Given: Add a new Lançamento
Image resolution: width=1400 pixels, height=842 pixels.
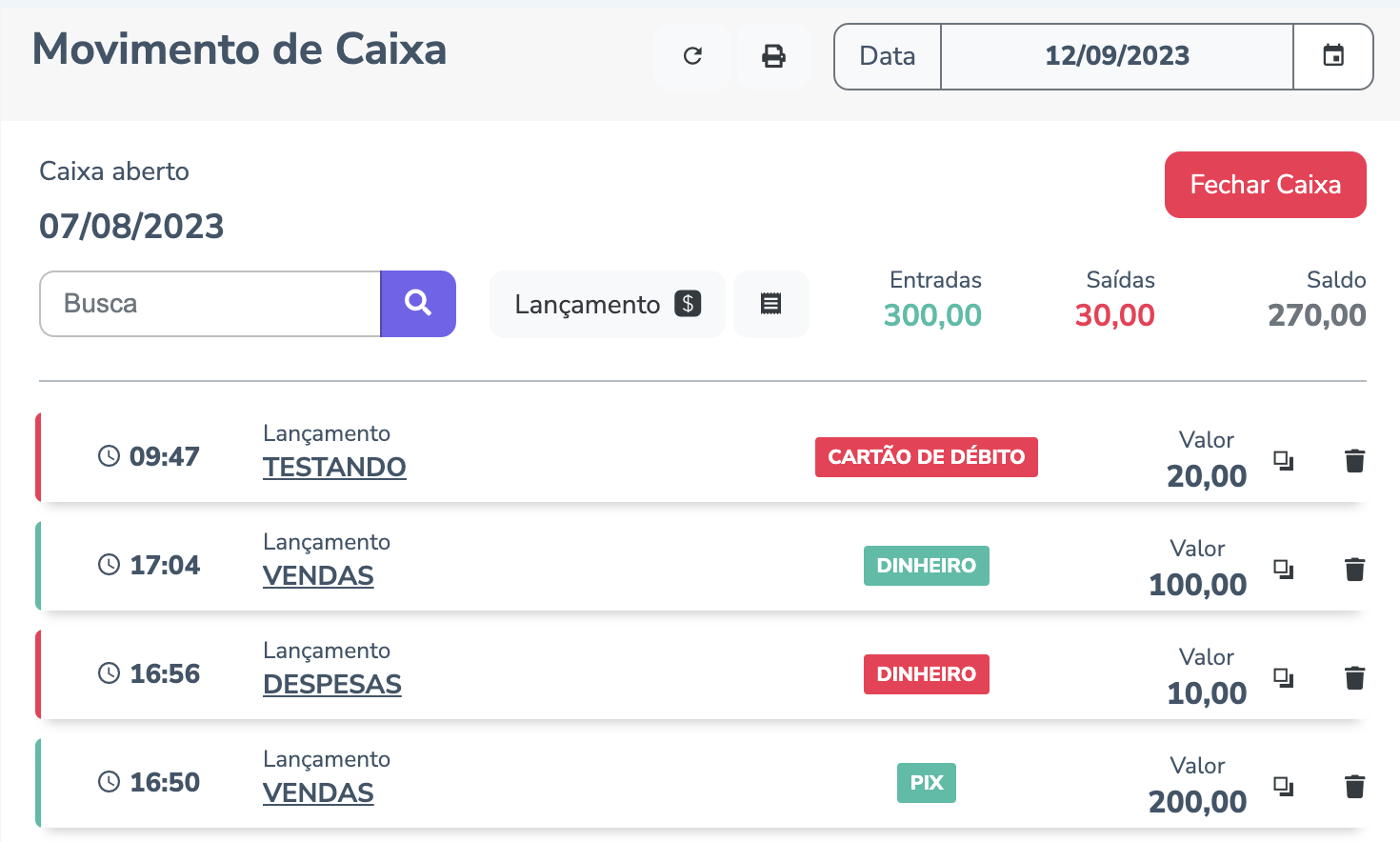Looking at the screenshot, I should [x=607, y=304].
